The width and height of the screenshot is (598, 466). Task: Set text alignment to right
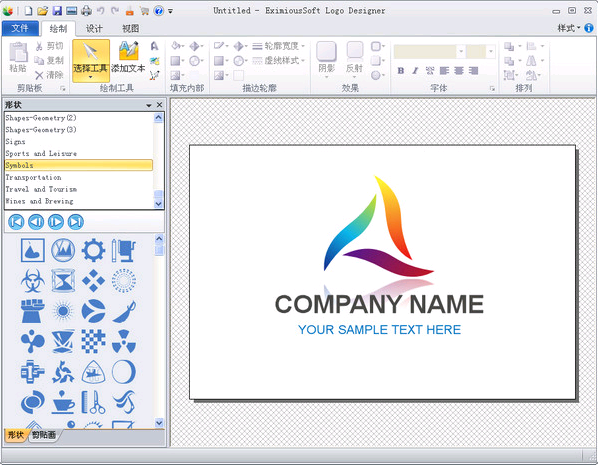[x=473, y=71]
